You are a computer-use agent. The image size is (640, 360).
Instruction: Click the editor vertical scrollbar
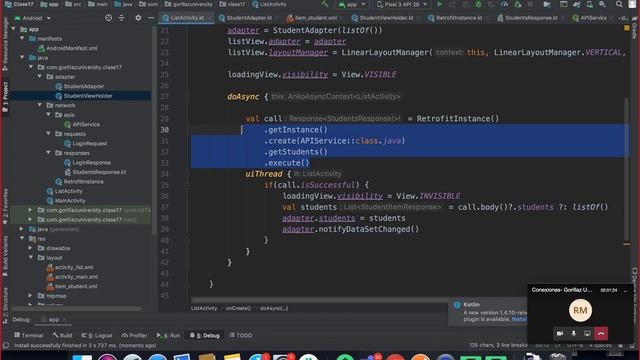point(626,169)
